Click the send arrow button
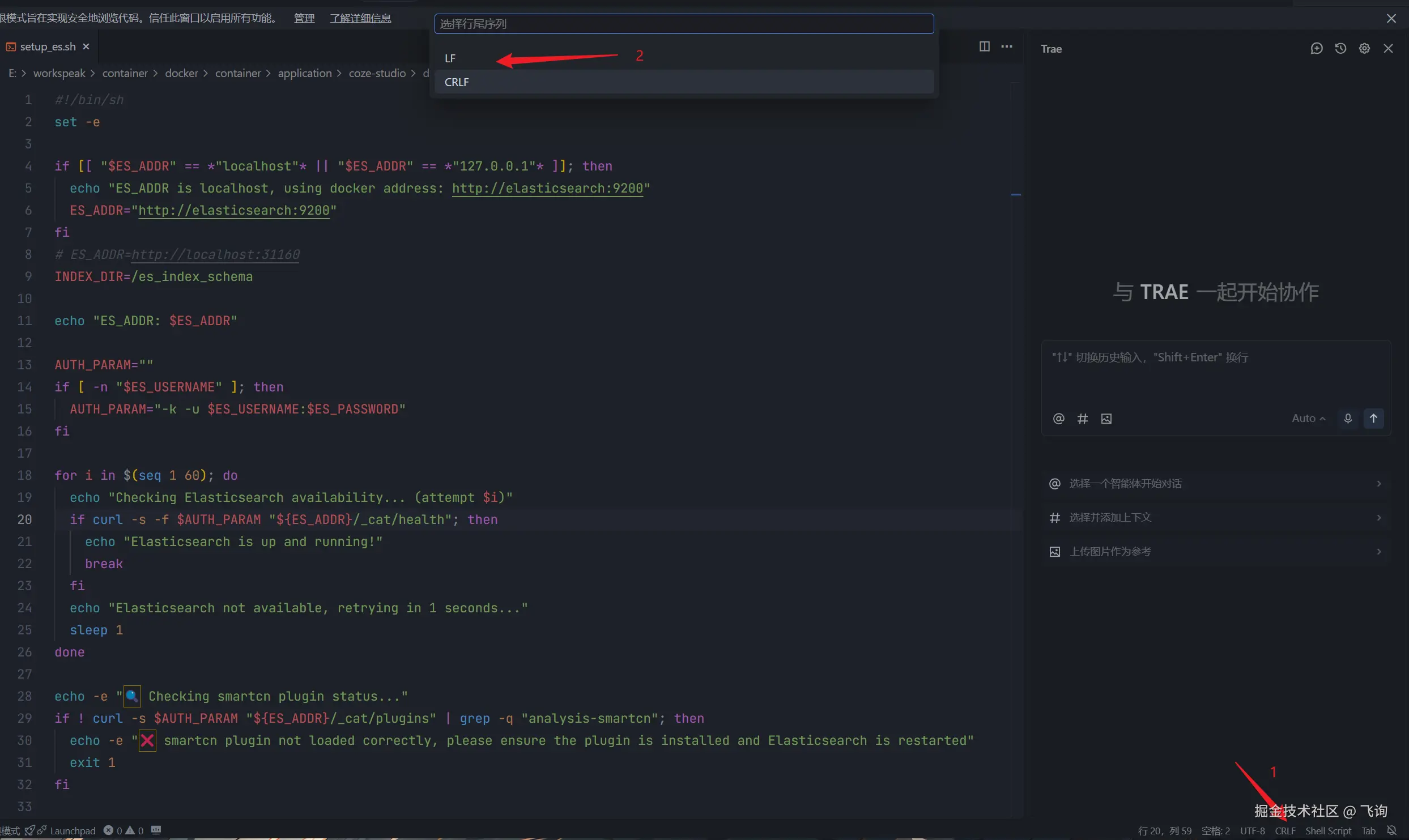Image resolution: width=1409 pixels, height=840 pixels. [1373, 419]
